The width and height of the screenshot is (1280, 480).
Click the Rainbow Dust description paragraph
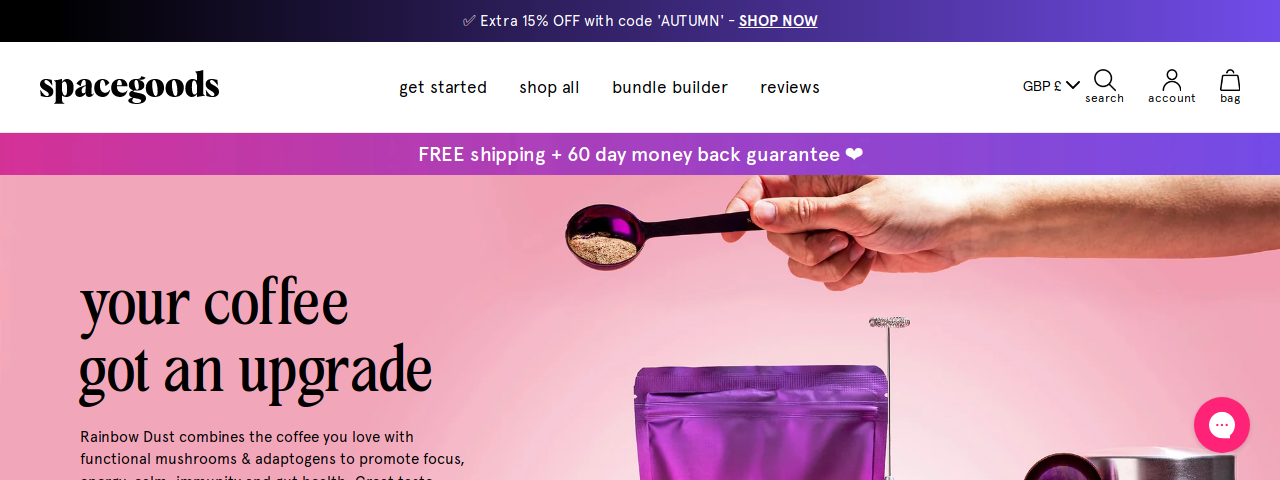pos(273,454)
